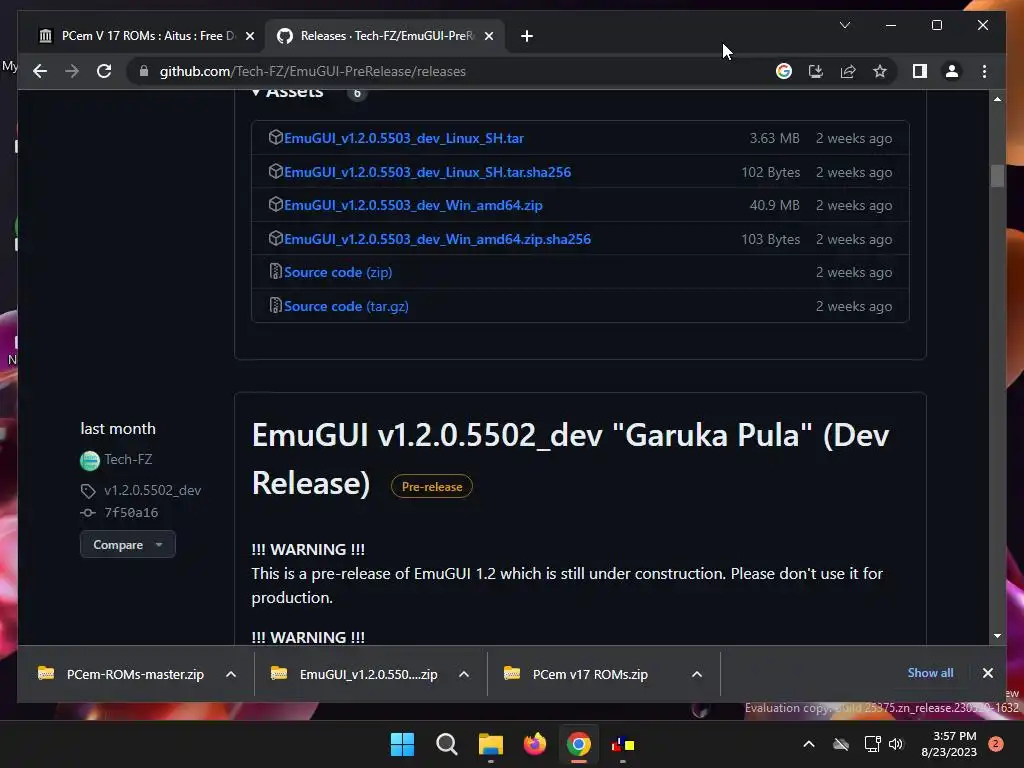
Task: Open the red-blue-yellow taskbar app
Action: (623, 744)
